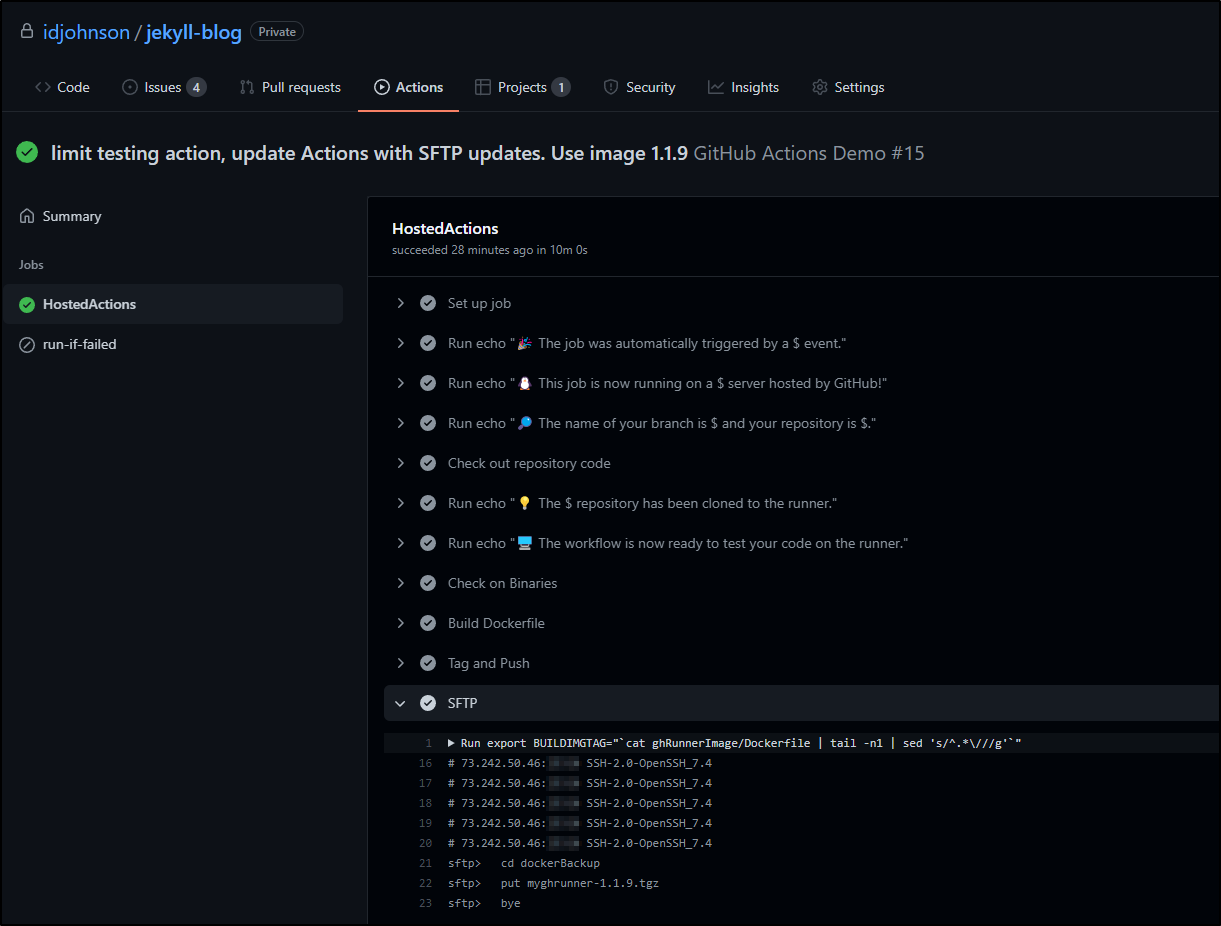Screen dimensions: 1221x926
Task: Open the idjohnson owner profile link
Action: tap(86, 32)
